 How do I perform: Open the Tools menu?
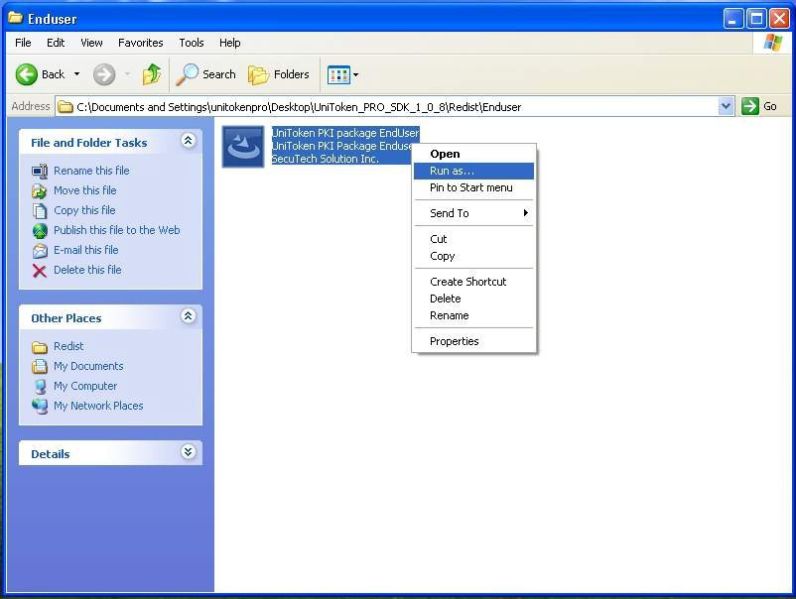click(x=191, y=43)
